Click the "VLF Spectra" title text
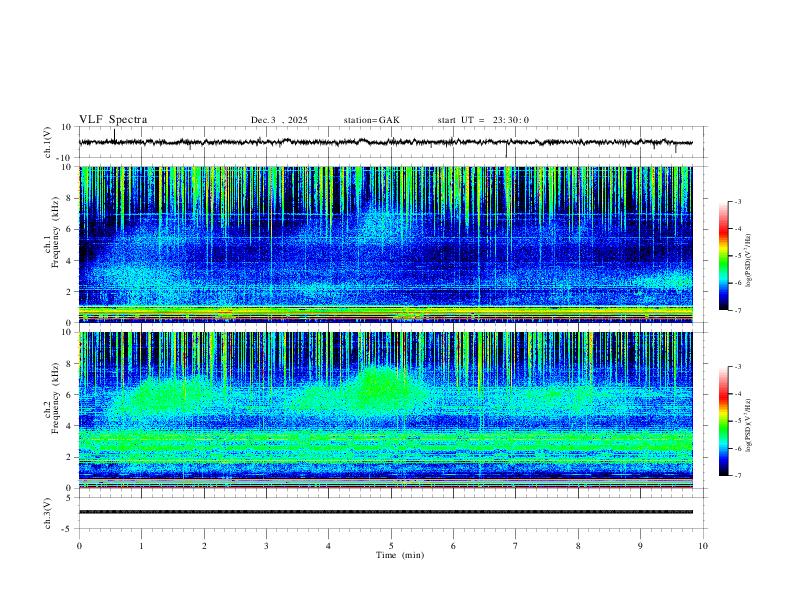 (x=113, y=119)
